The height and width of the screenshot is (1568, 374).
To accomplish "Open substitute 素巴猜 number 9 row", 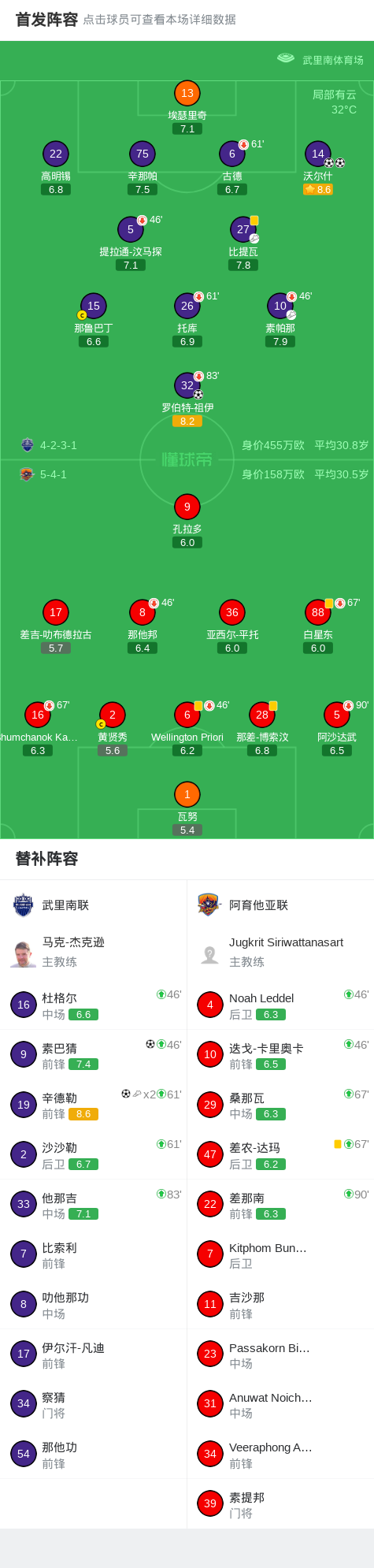I will (94, 1055).
